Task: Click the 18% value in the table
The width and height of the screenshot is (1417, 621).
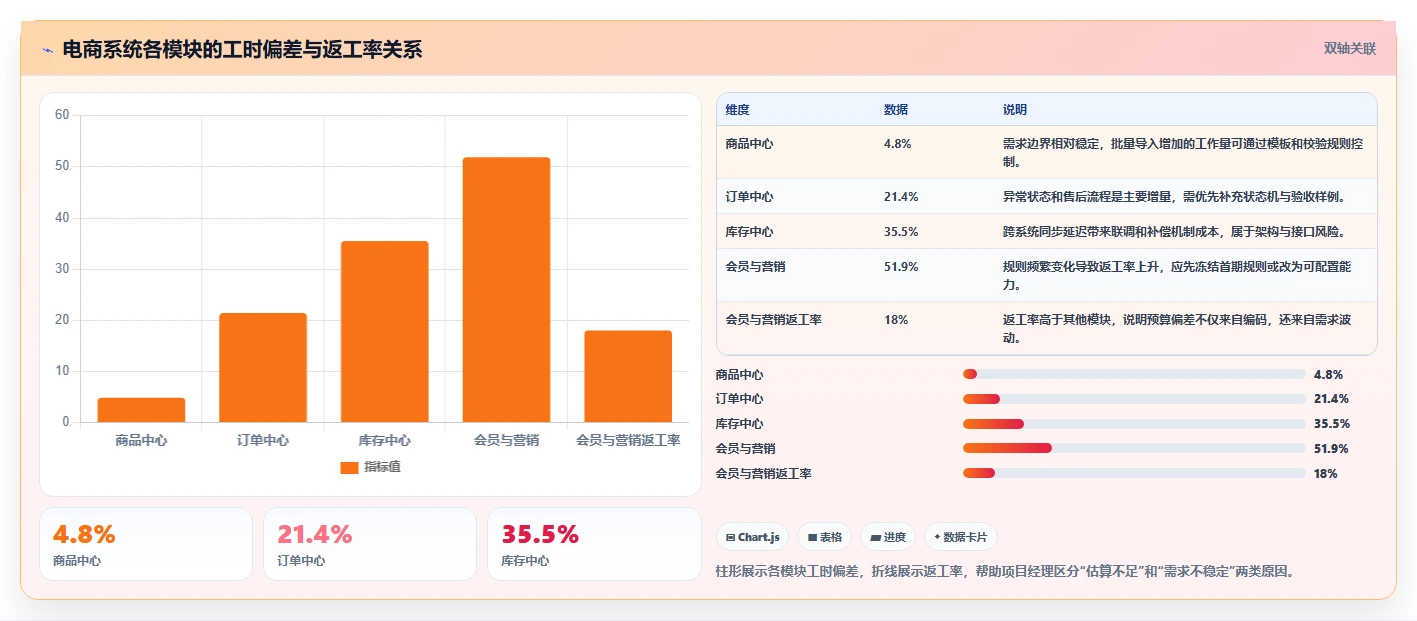Action: pyautogui.click(x=896, y=319)
